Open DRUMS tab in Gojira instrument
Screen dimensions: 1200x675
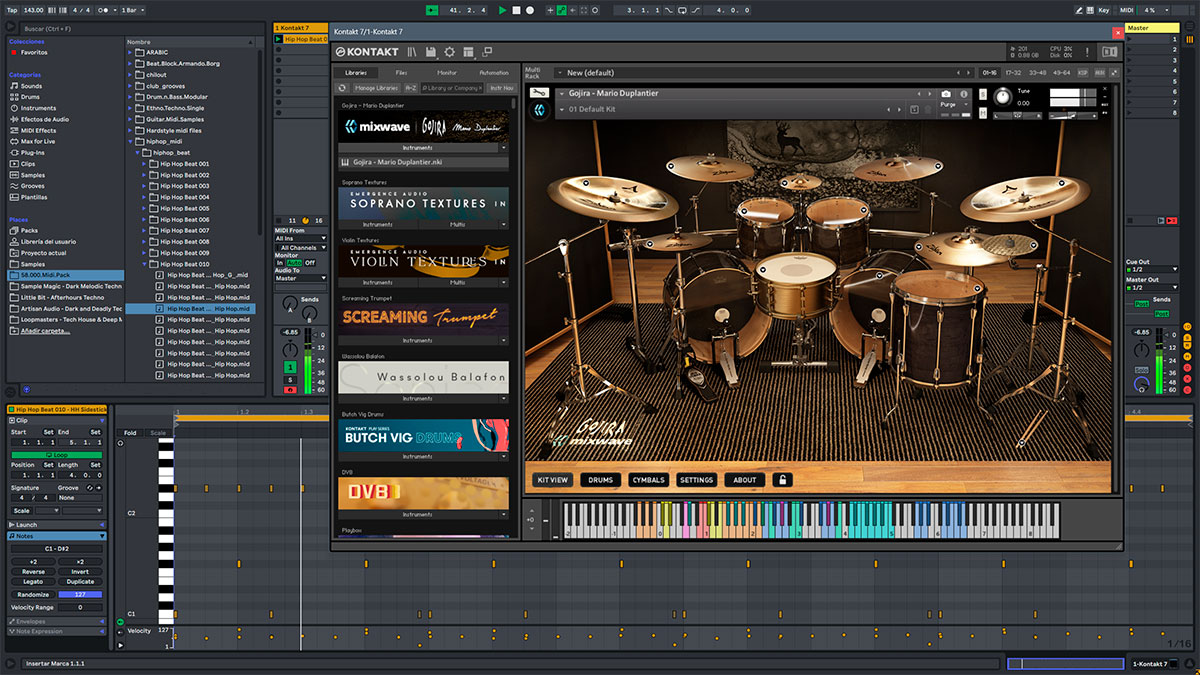point(601,480)
